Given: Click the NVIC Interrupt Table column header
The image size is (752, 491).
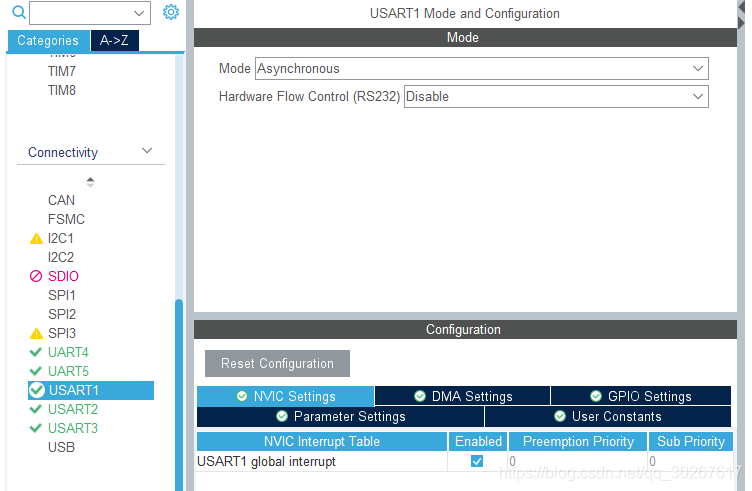Looking at the screenshot, I should (x=322, y=442).
